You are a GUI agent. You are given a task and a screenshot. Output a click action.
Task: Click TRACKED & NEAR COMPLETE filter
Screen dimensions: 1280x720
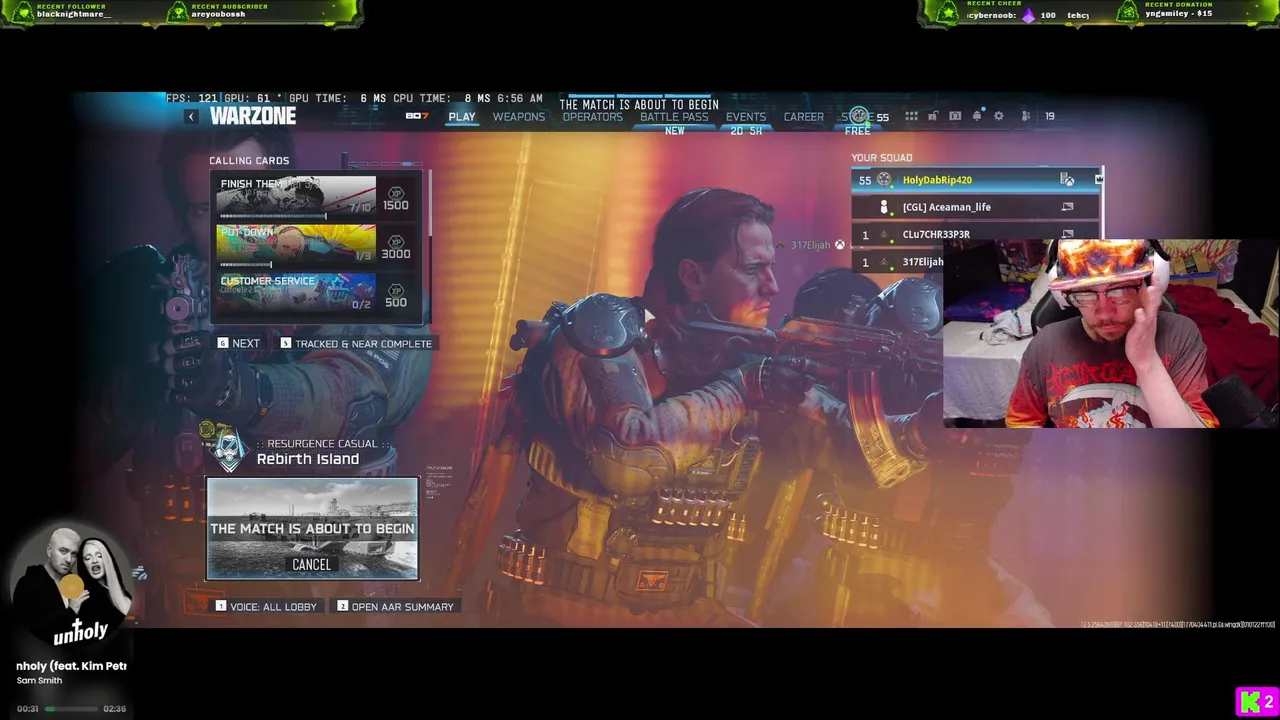pos(356,343)
